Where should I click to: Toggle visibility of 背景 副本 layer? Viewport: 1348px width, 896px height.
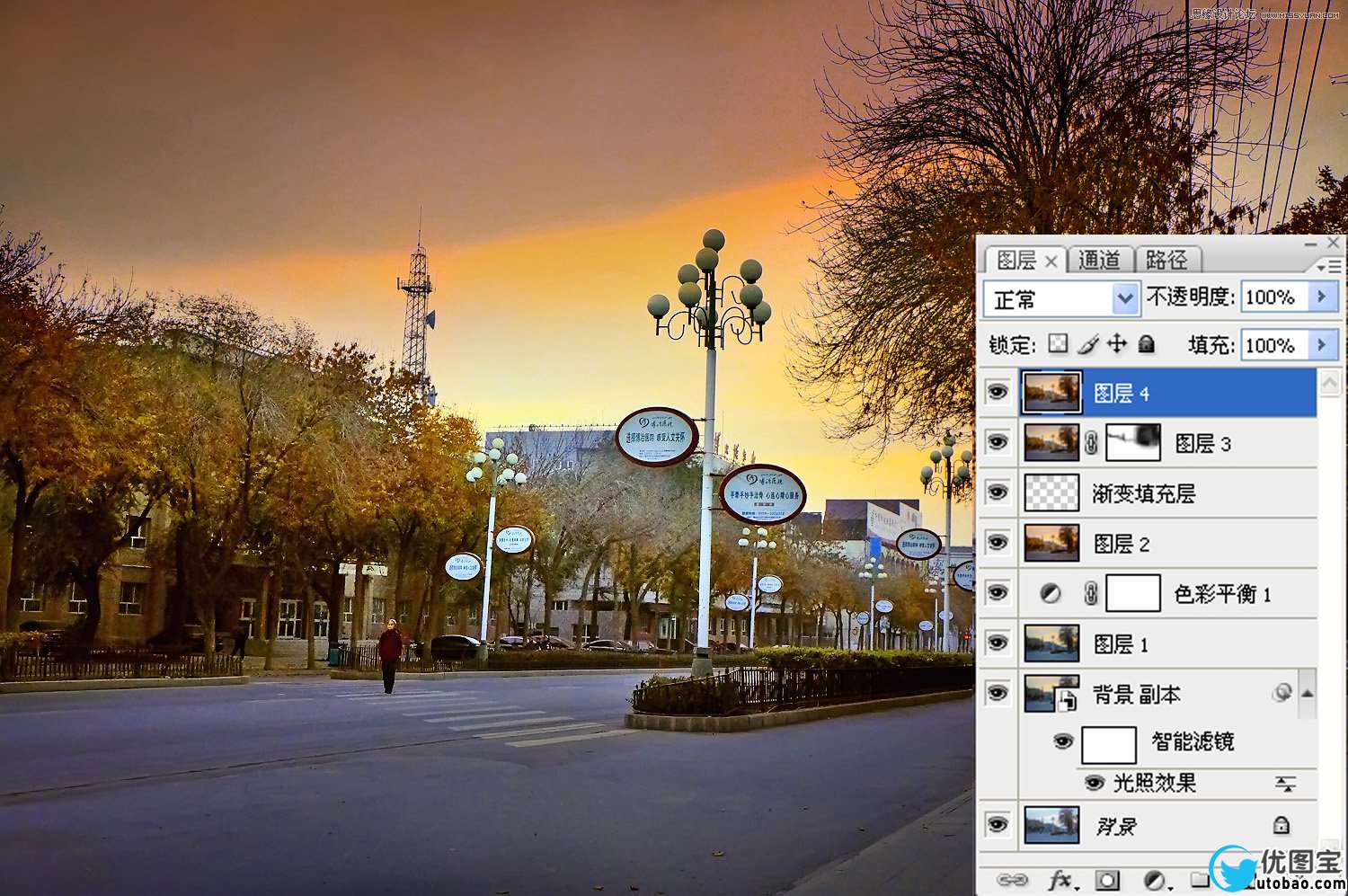[x=997, y=693]
